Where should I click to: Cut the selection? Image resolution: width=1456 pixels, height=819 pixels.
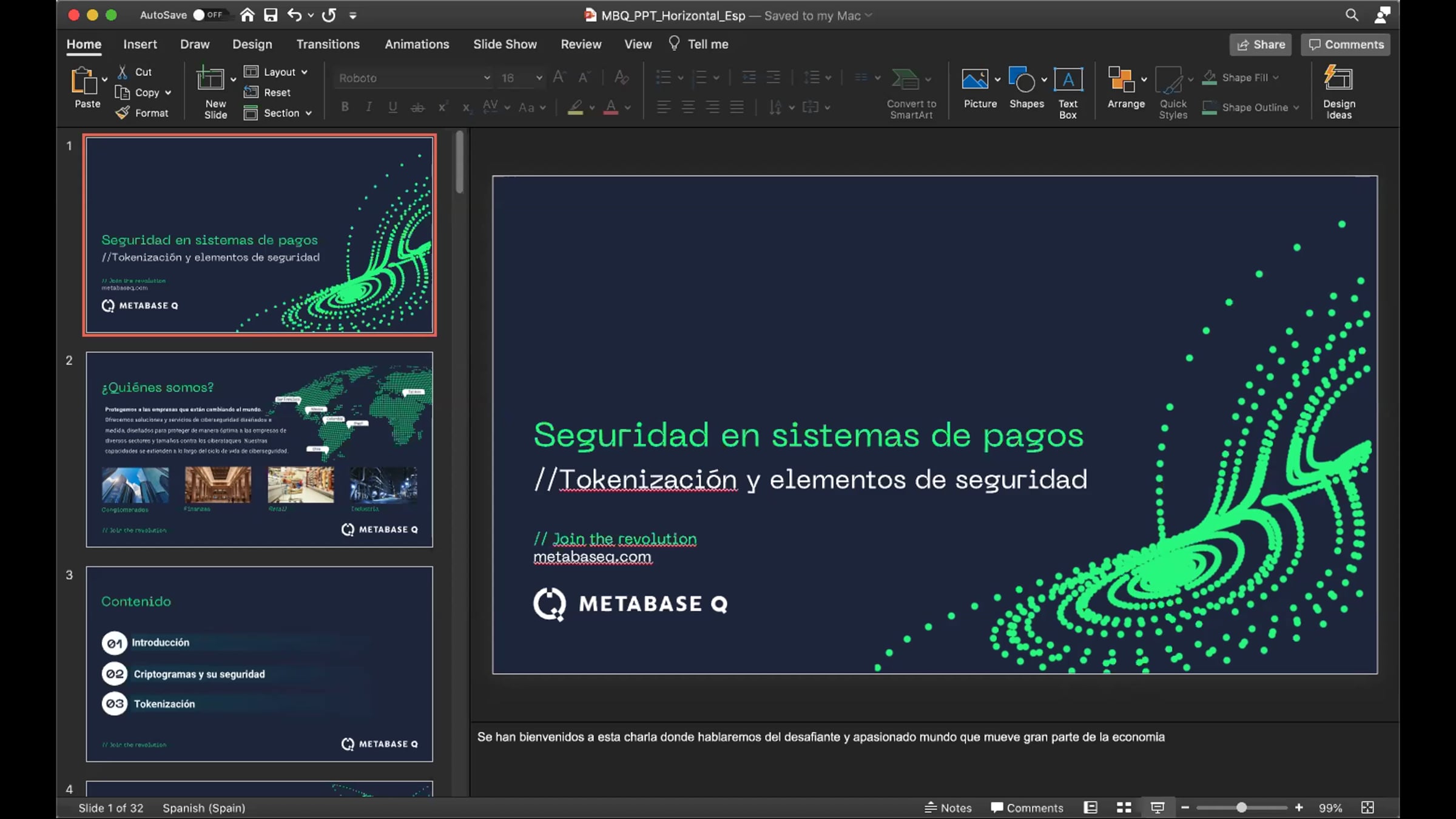tap(135, 72)
